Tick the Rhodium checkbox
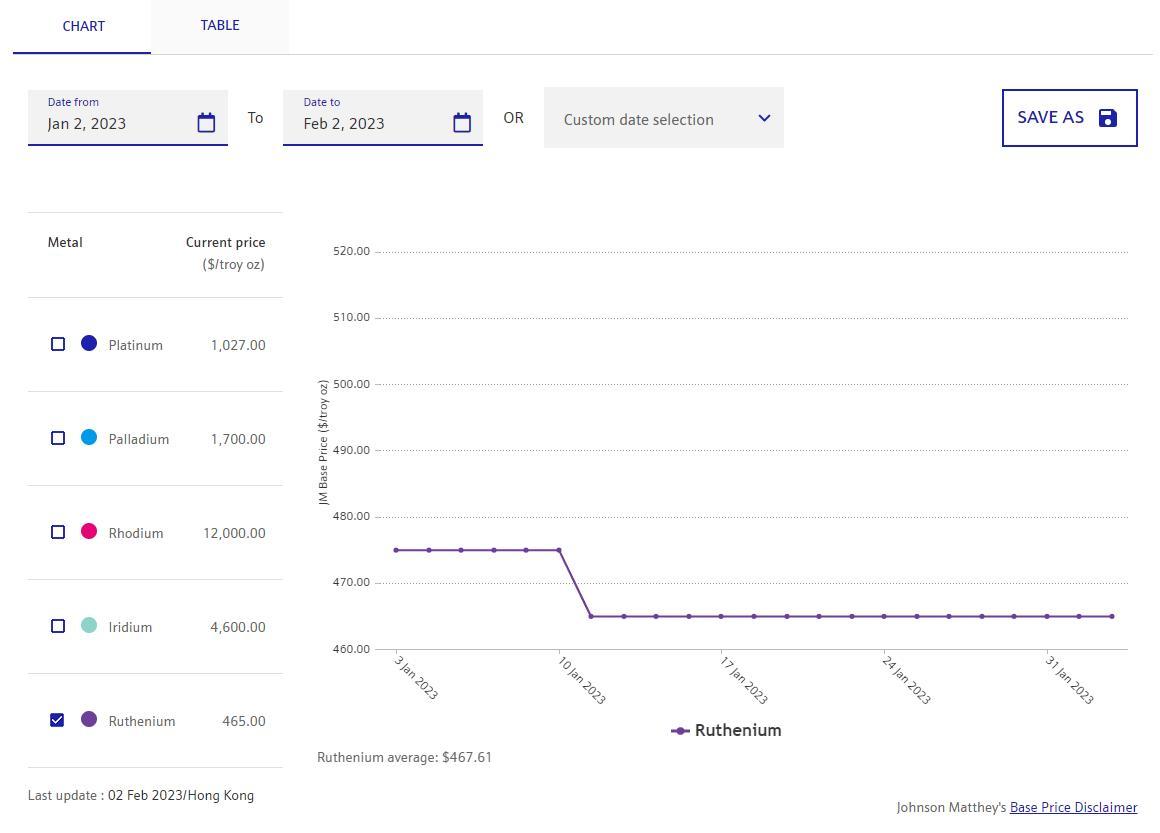Viewport: 1160px width, 833px height. [x=58, y=532]
